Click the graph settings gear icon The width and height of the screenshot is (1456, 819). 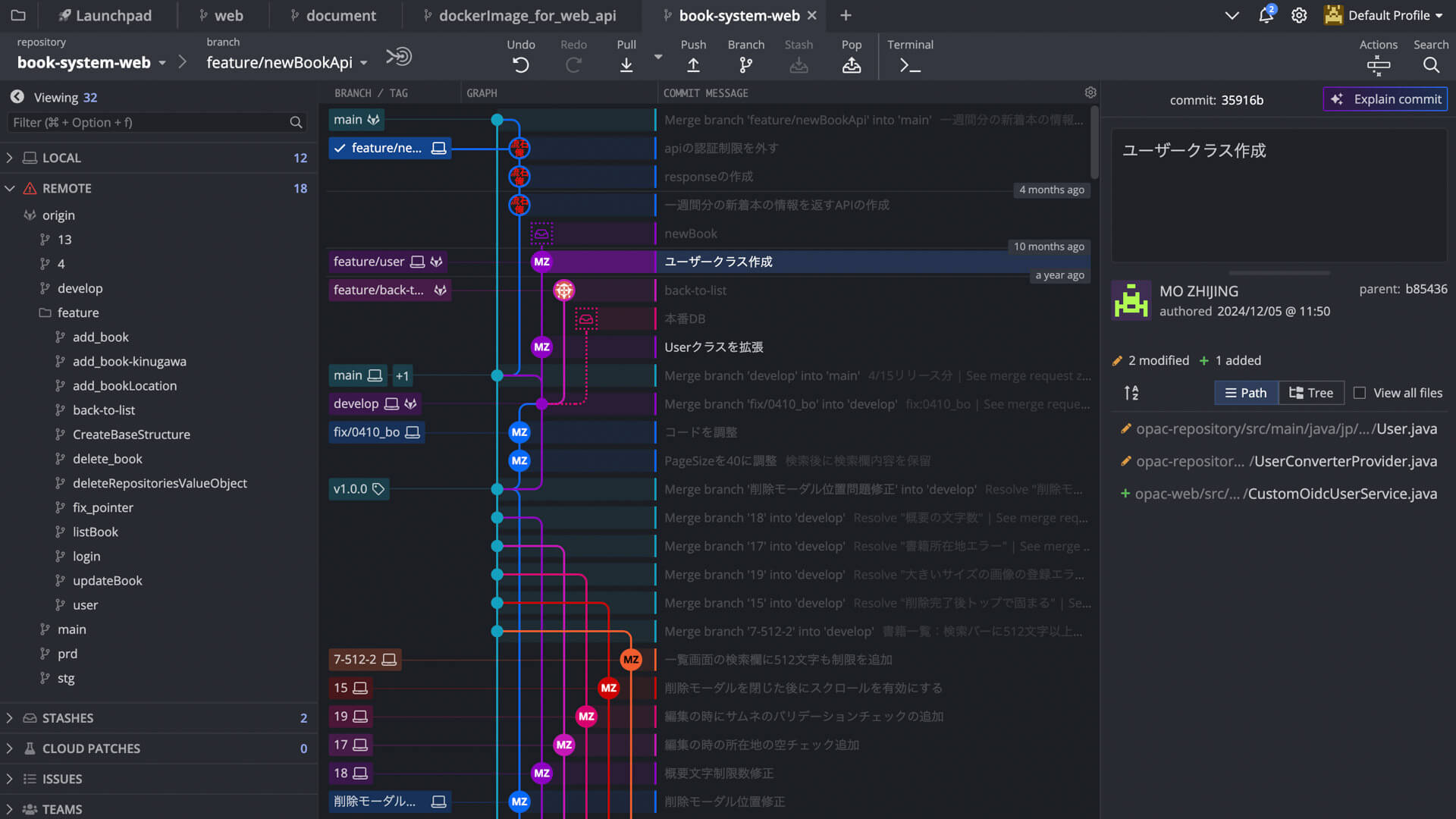point(1090,93)
